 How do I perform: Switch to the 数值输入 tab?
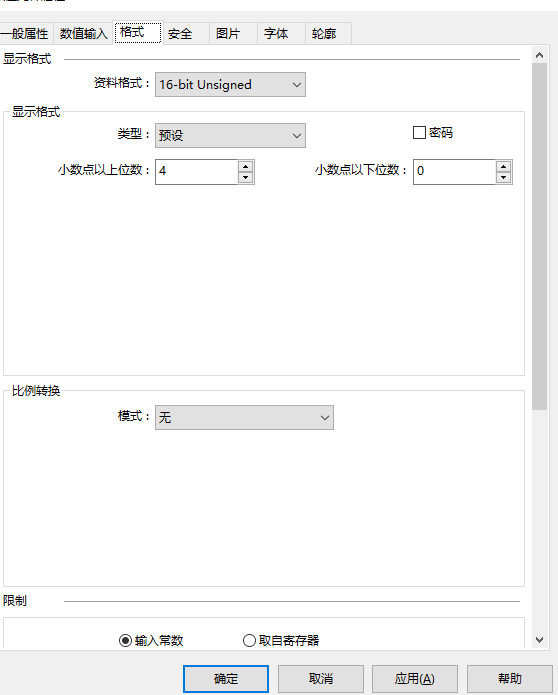click(x=83, y=34)
